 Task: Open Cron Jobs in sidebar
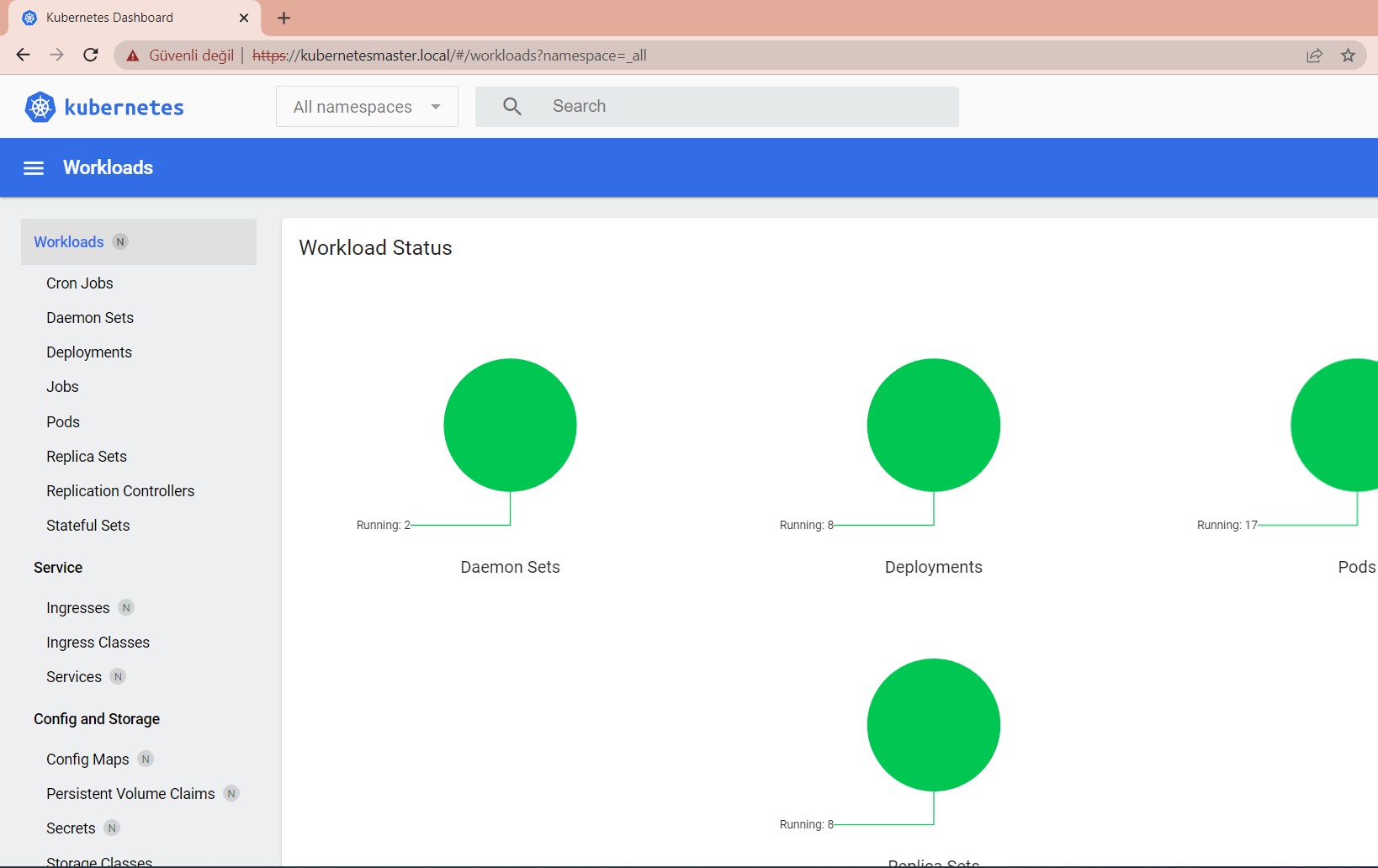[80, 283]
